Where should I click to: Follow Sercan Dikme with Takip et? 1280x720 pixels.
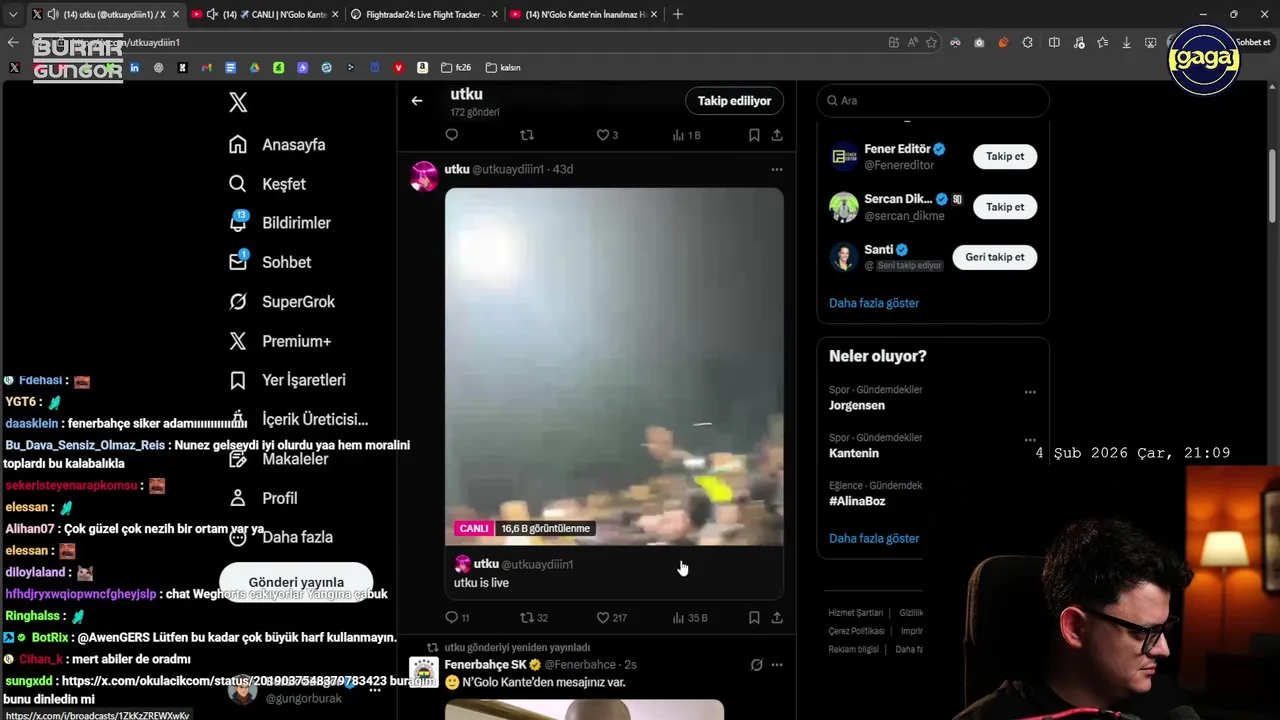pyautogui.click(x=1005, y=207)
